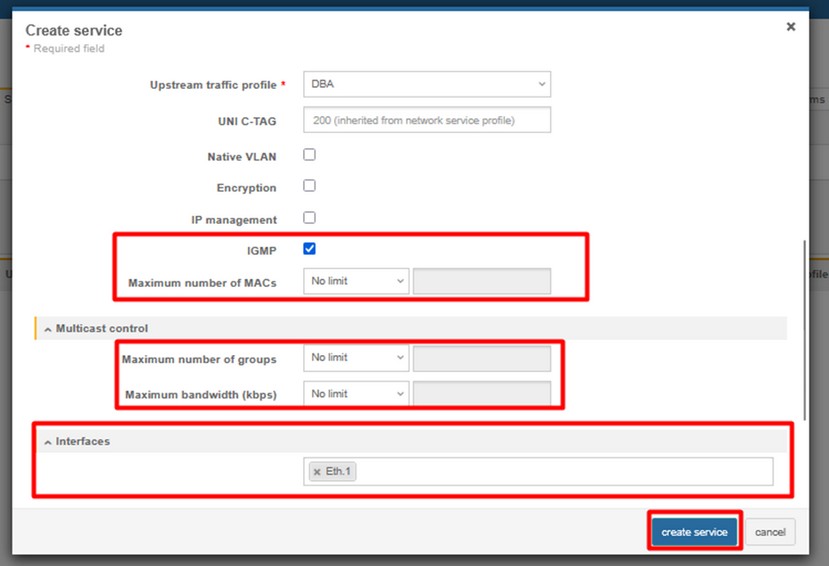
Task: Remove Eth.1 tag using its x icon
Action: click(317, 472)
